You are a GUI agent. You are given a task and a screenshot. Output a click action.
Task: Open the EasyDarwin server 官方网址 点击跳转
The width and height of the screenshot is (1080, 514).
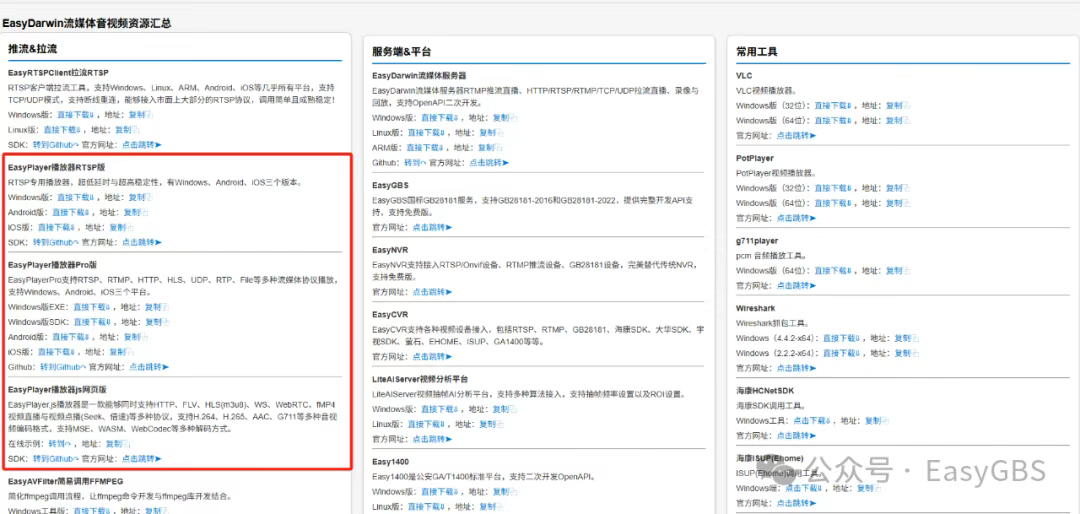tap(489, 163)
